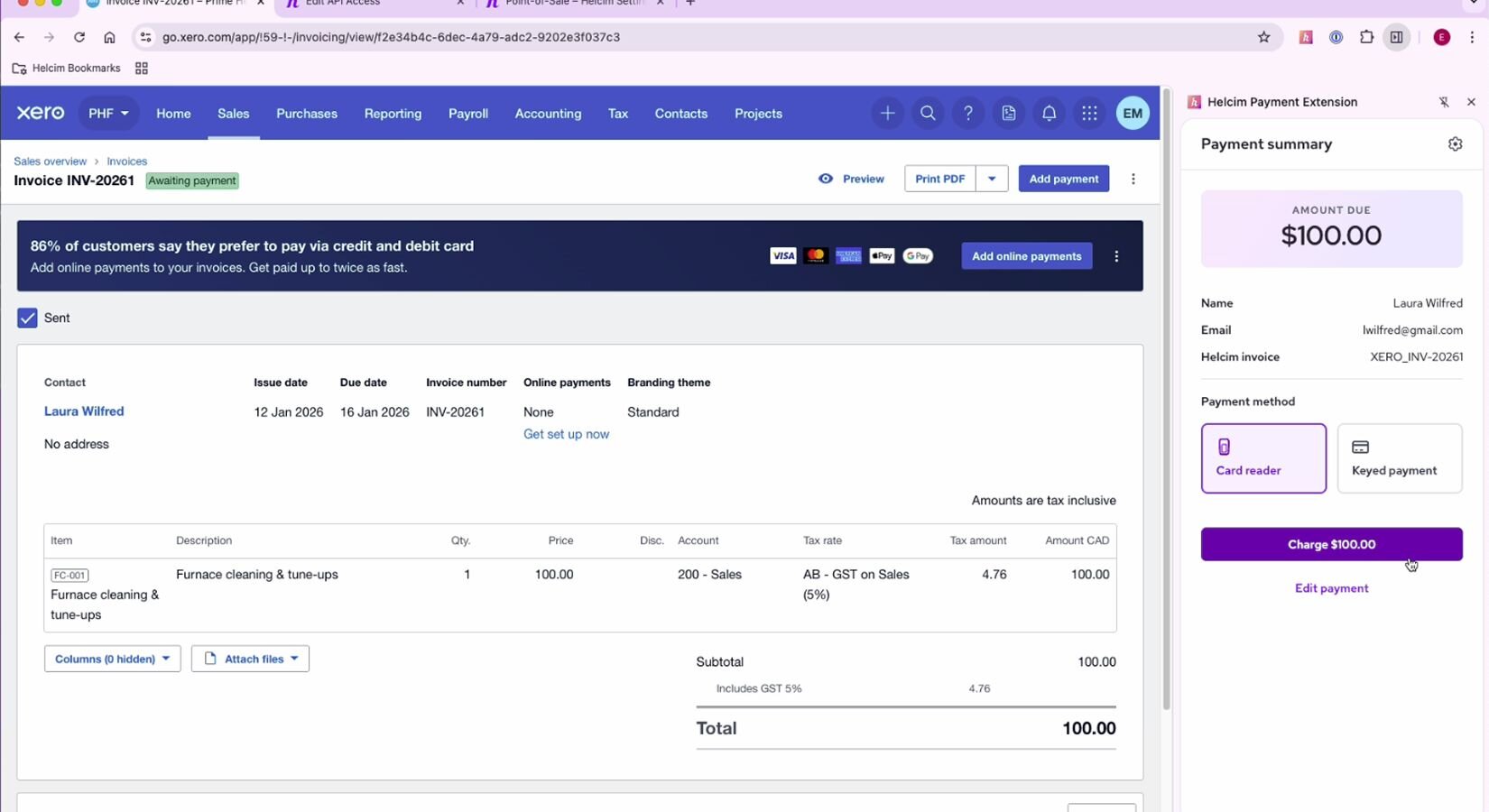Select Keyed payment method
Screen dimensions: 1489x812
coord(1399,458)
